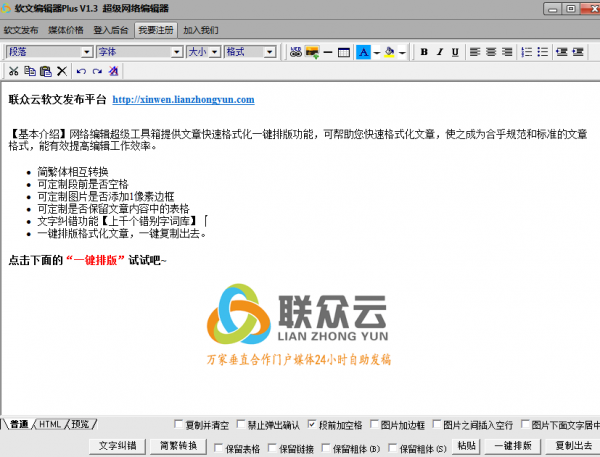Apply the yellow highlight bucket color
The width and height of the screenshot is (600, 457).
[390, 52]
